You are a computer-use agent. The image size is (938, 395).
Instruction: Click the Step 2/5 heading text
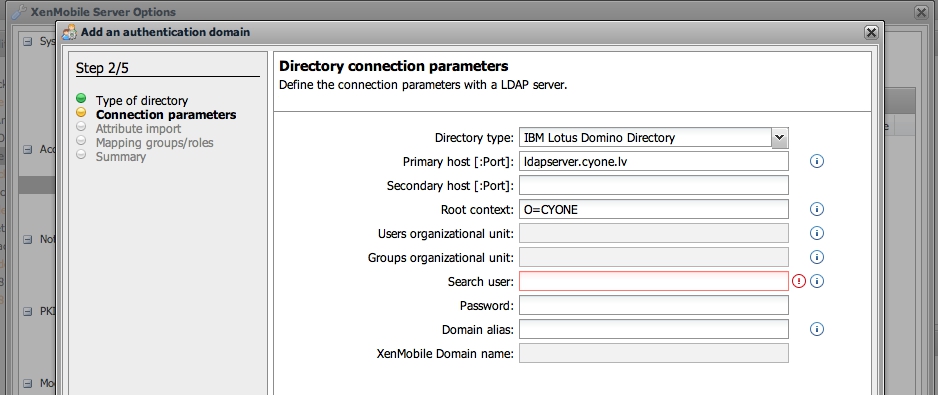tap(102, 68)
